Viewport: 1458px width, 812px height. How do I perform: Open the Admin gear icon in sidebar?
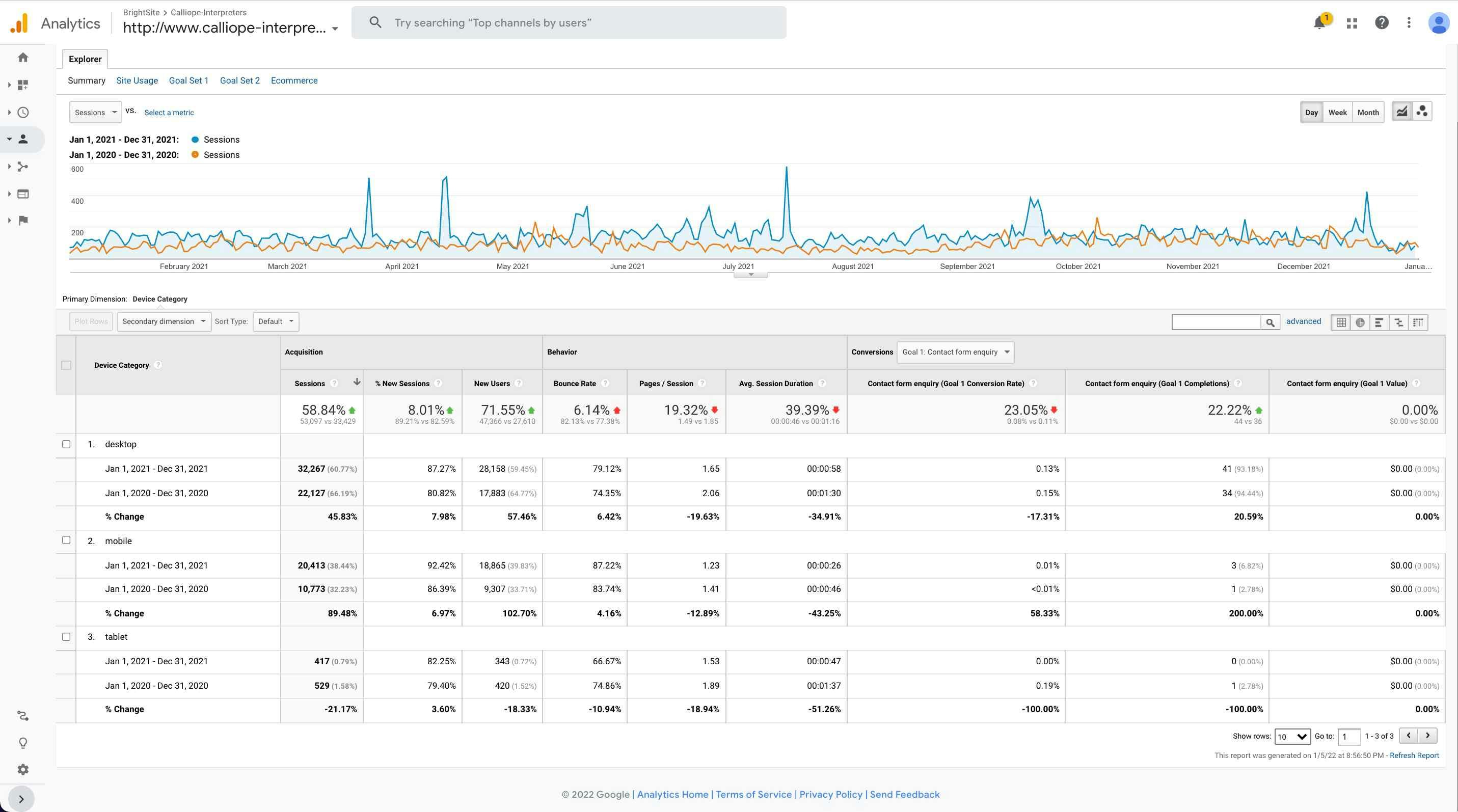(x=22, y=770)
